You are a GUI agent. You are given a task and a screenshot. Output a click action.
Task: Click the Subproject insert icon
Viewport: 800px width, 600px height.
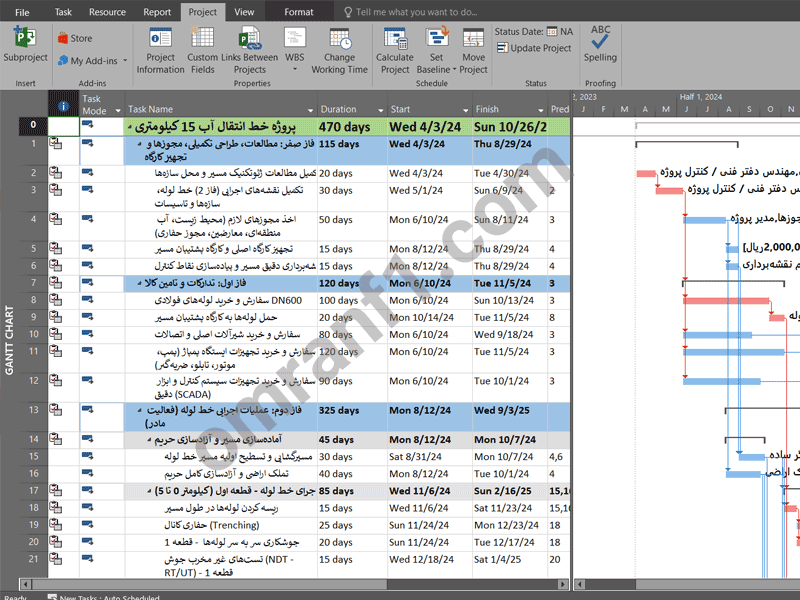tap(25, 40)
